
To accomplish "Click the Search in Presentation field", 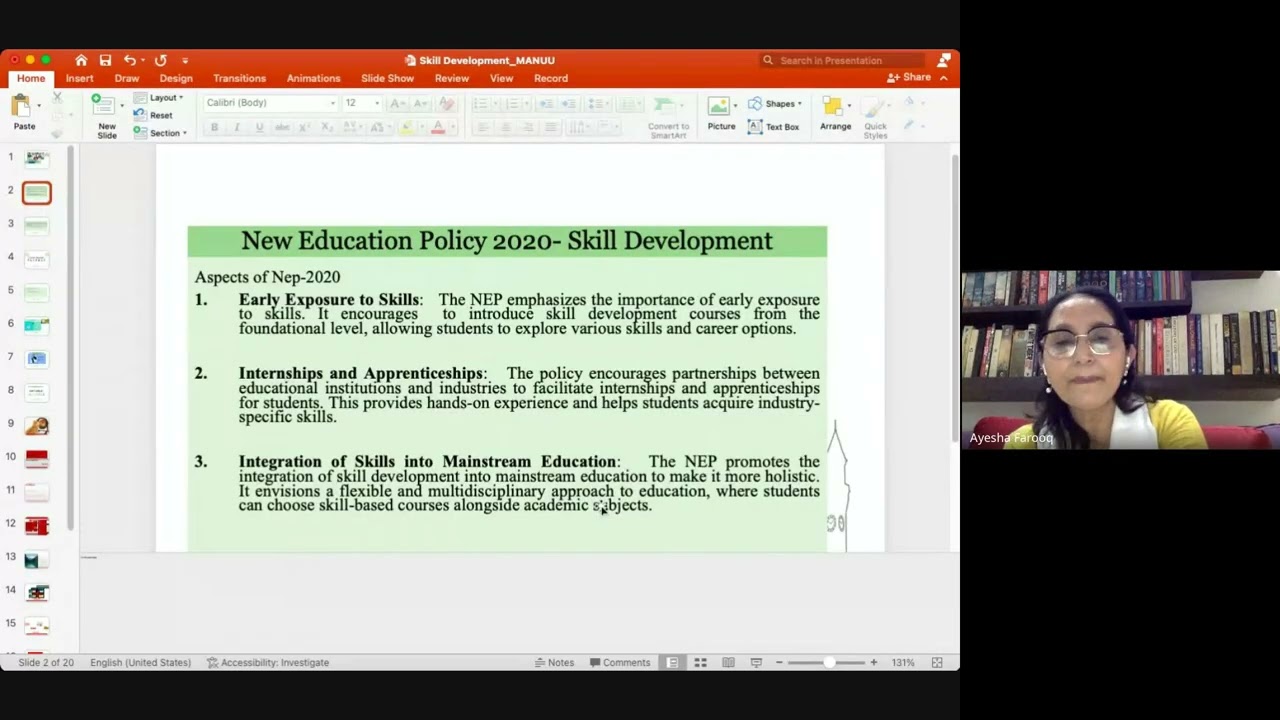I will [842, 60].
